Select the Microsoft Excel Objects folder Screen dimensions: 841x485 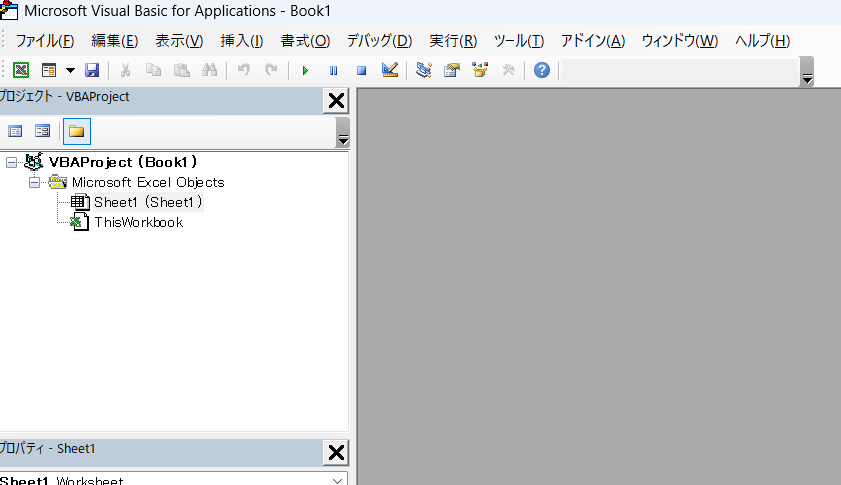click(x=148, y=182)
